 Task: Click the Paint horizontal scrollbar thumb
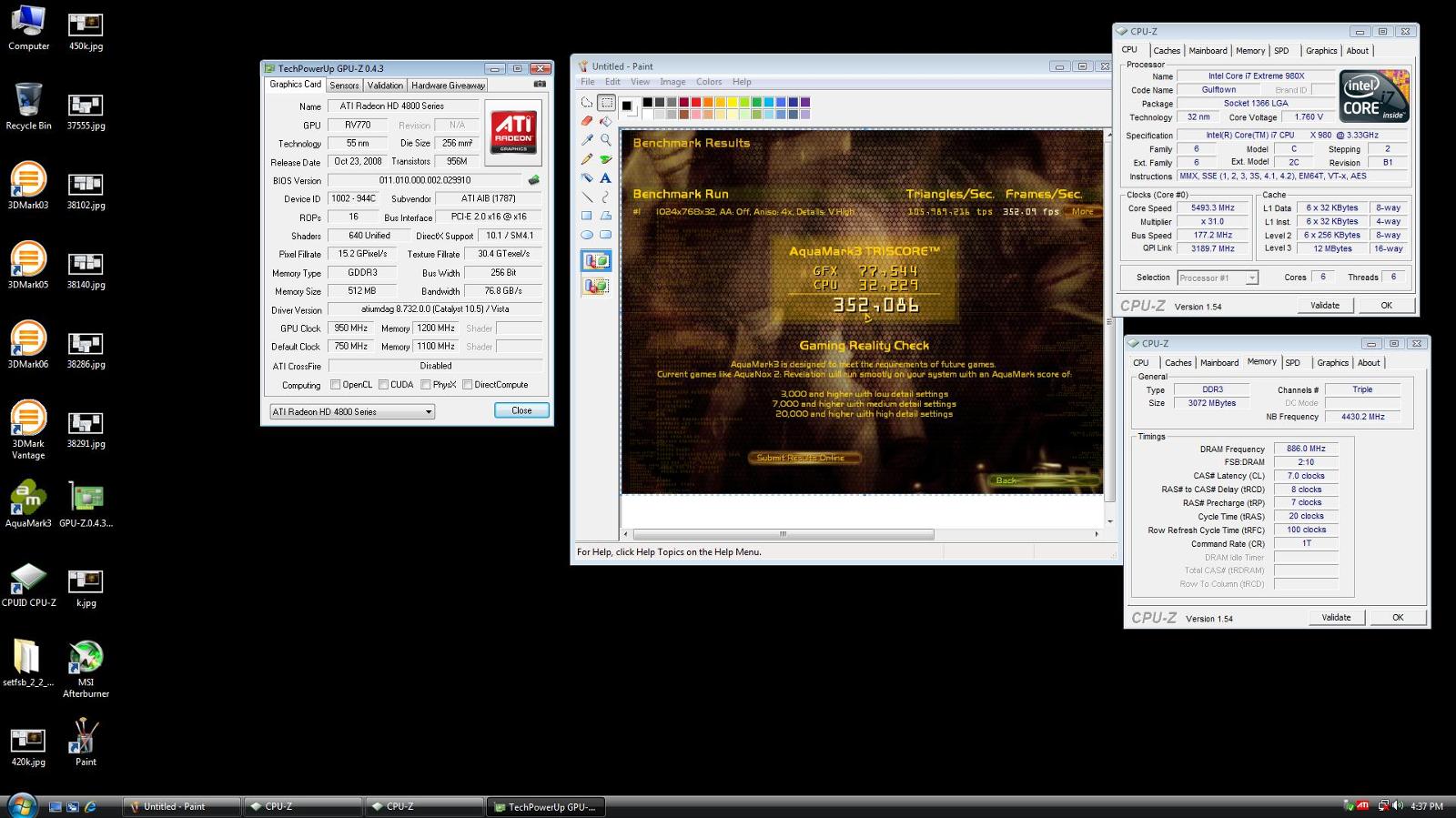pos(784,534)
